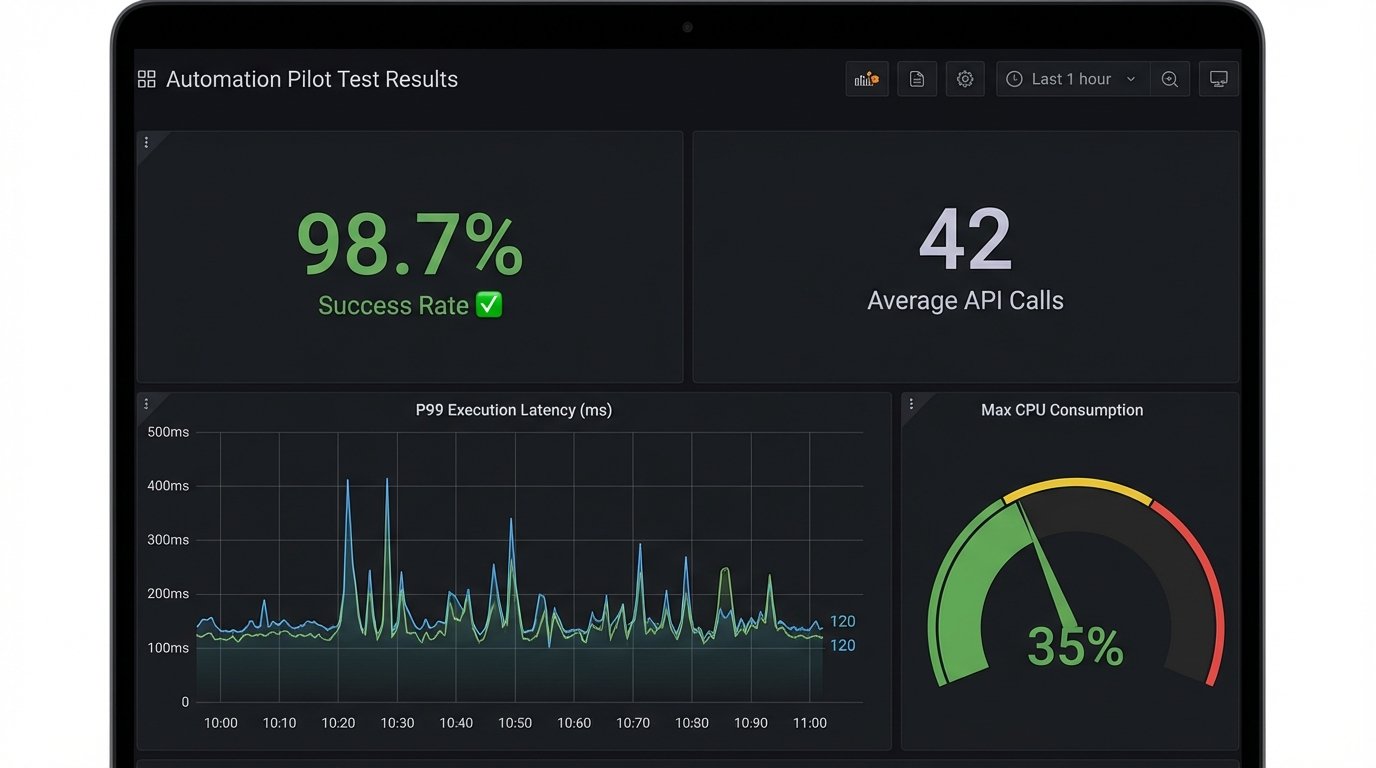Viewport: 1376px width, 768px height.
Task: Click the Last 1 hour time range button
Action: coord(1072,78)
